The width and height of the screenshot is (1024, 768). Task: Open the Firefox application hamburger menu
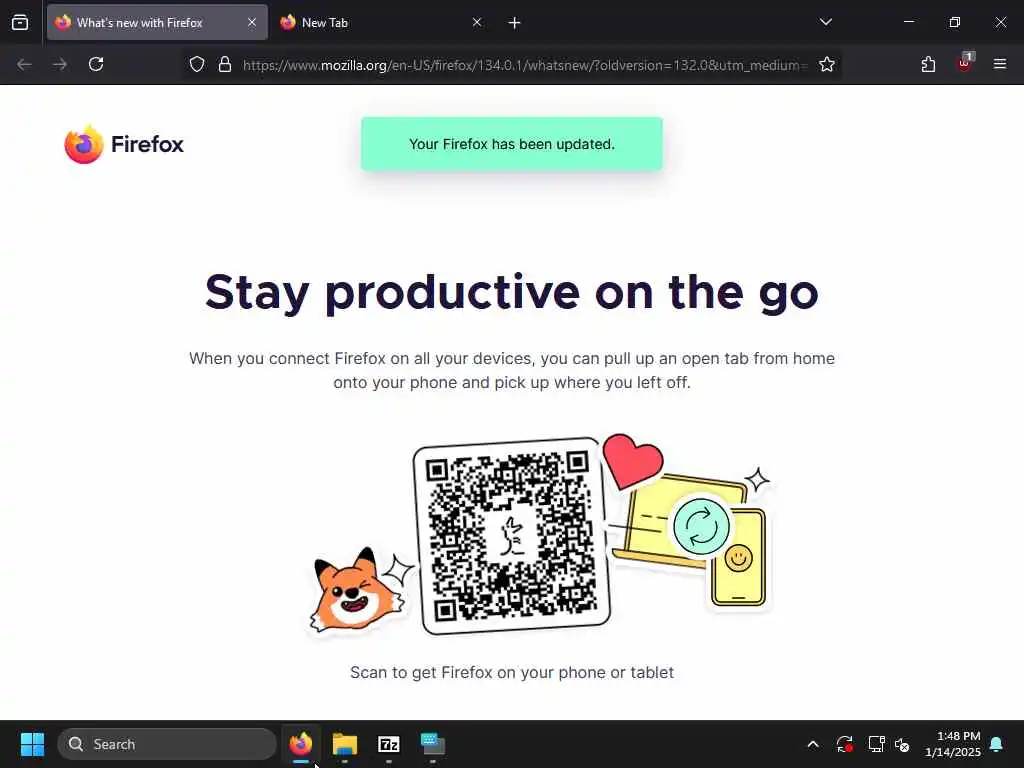(1000, 64)
